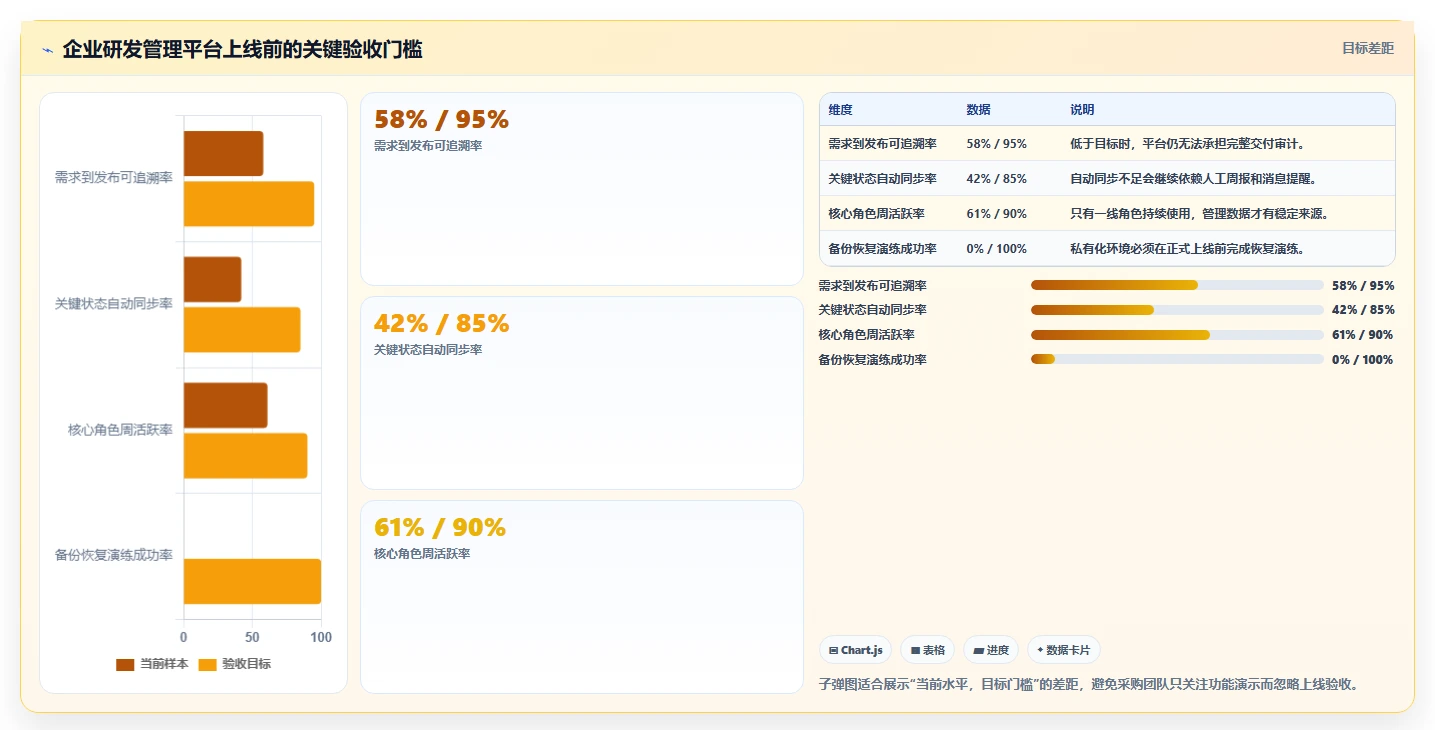Click the 备份恢复演练成功率 progress bar
Image resolution: width=1435 pixels, height=730 pixels.
[x=1177, y=360]
